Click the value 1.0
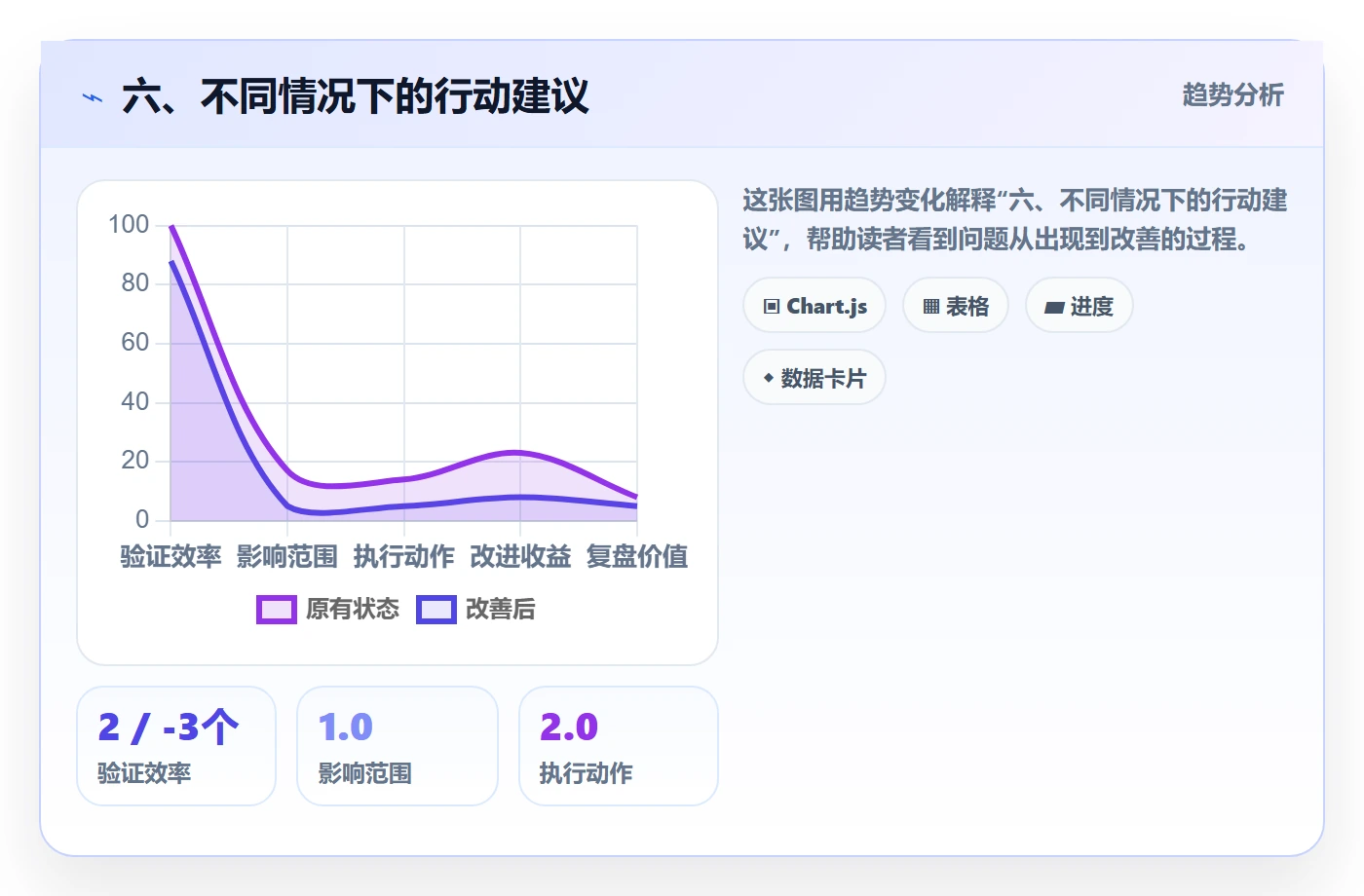This screenshot has width=1364, height=896. 346,728
